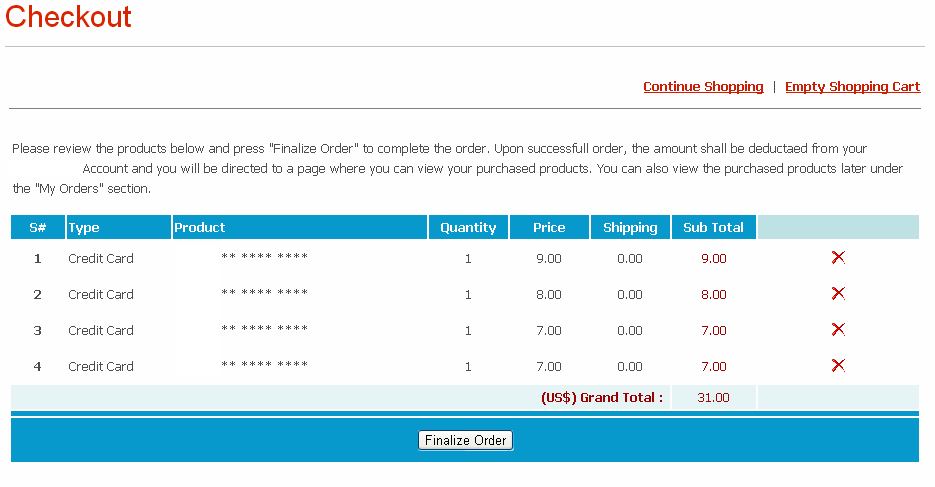Click the Product column header

click(200, 228)
